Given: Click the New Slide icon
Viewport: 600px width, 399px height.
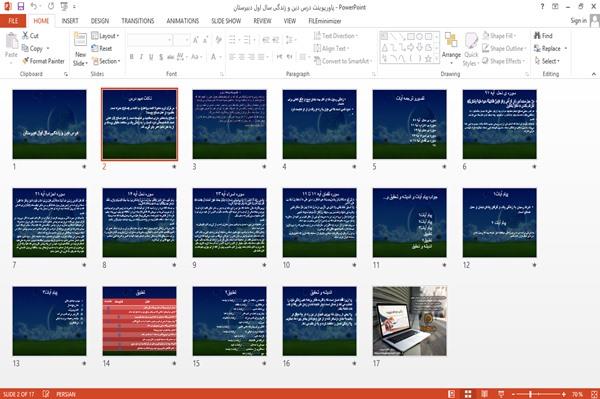Looking at the screenshot, I should [80, 40].
